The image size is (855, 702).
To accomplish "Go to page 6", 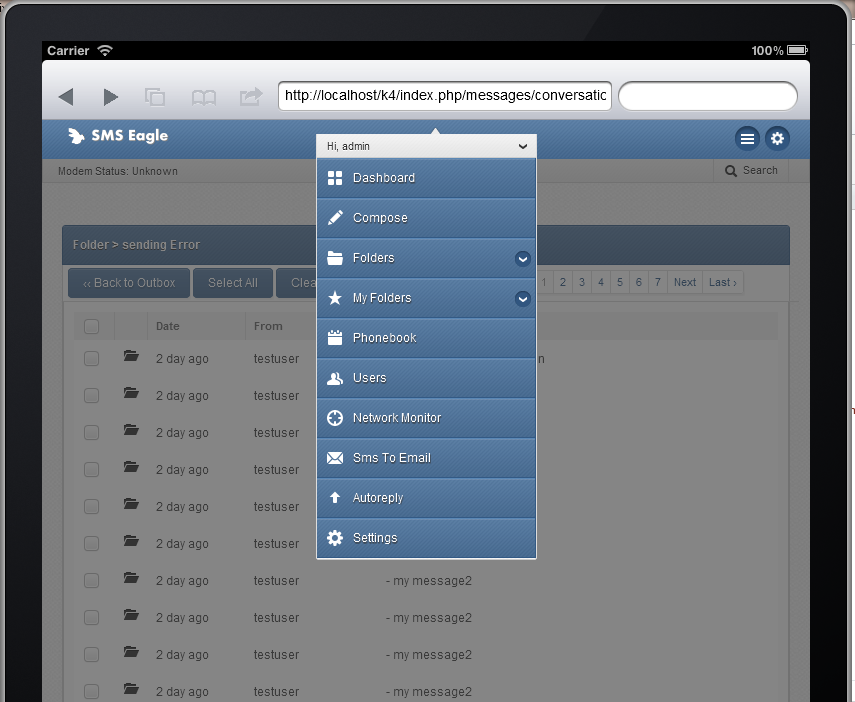I will click(x=639, y=282).
